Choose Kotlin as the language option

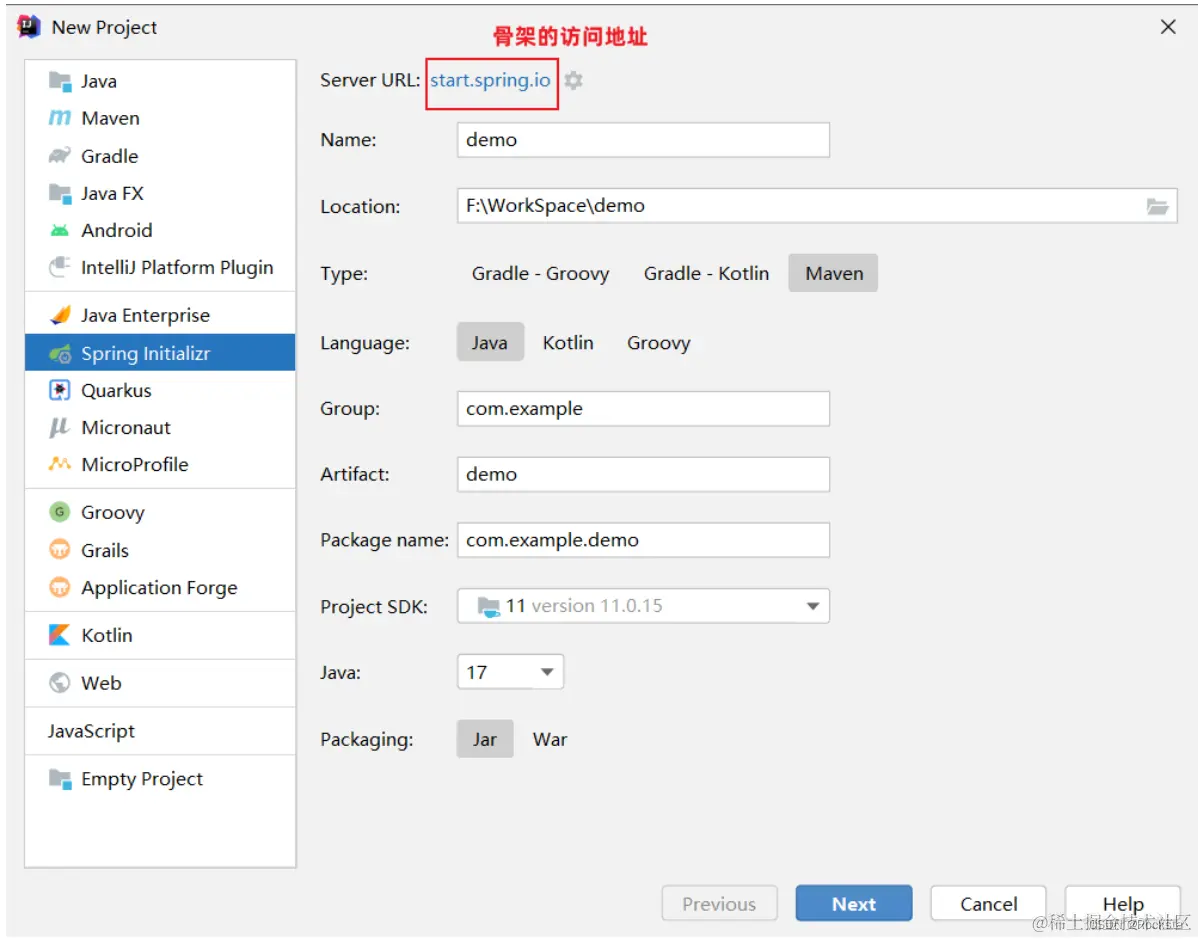pyautogui.click(x=568, y=342)
